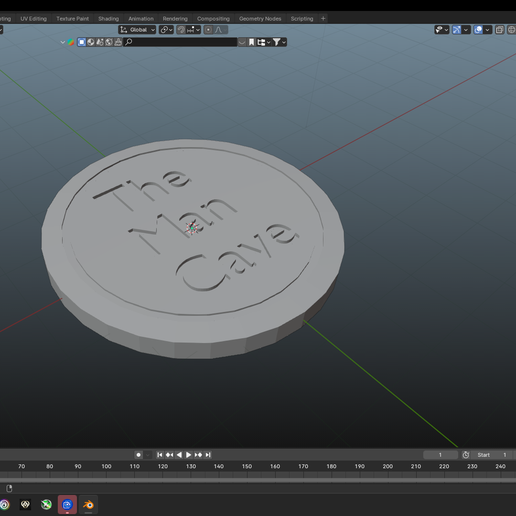516x516 pixels.
Task: Click the current frame number field
Action: point(440,455)
